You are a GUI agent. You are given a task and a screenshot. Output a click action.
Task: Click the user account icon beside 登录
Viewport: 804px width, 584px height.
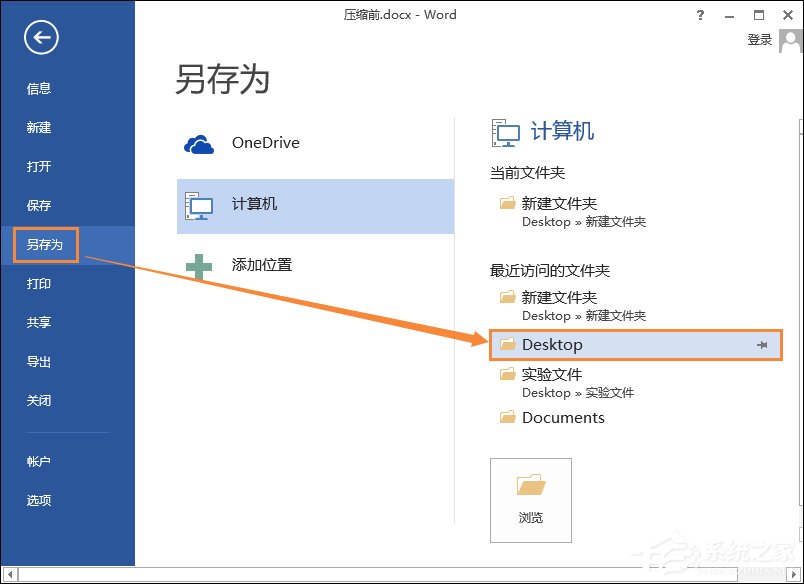[789, 40]
